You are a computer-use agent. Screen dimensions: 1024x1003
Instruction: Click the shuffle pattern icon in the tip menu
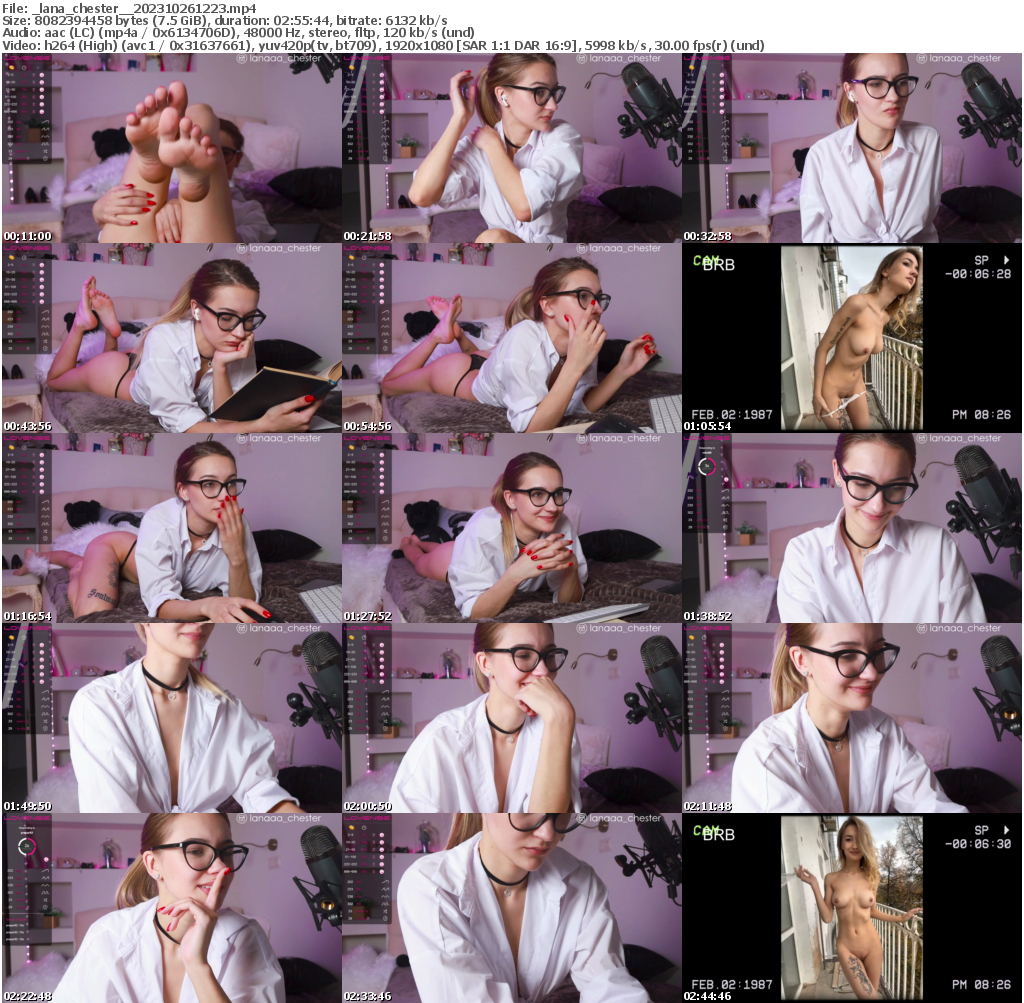(46, 151)
